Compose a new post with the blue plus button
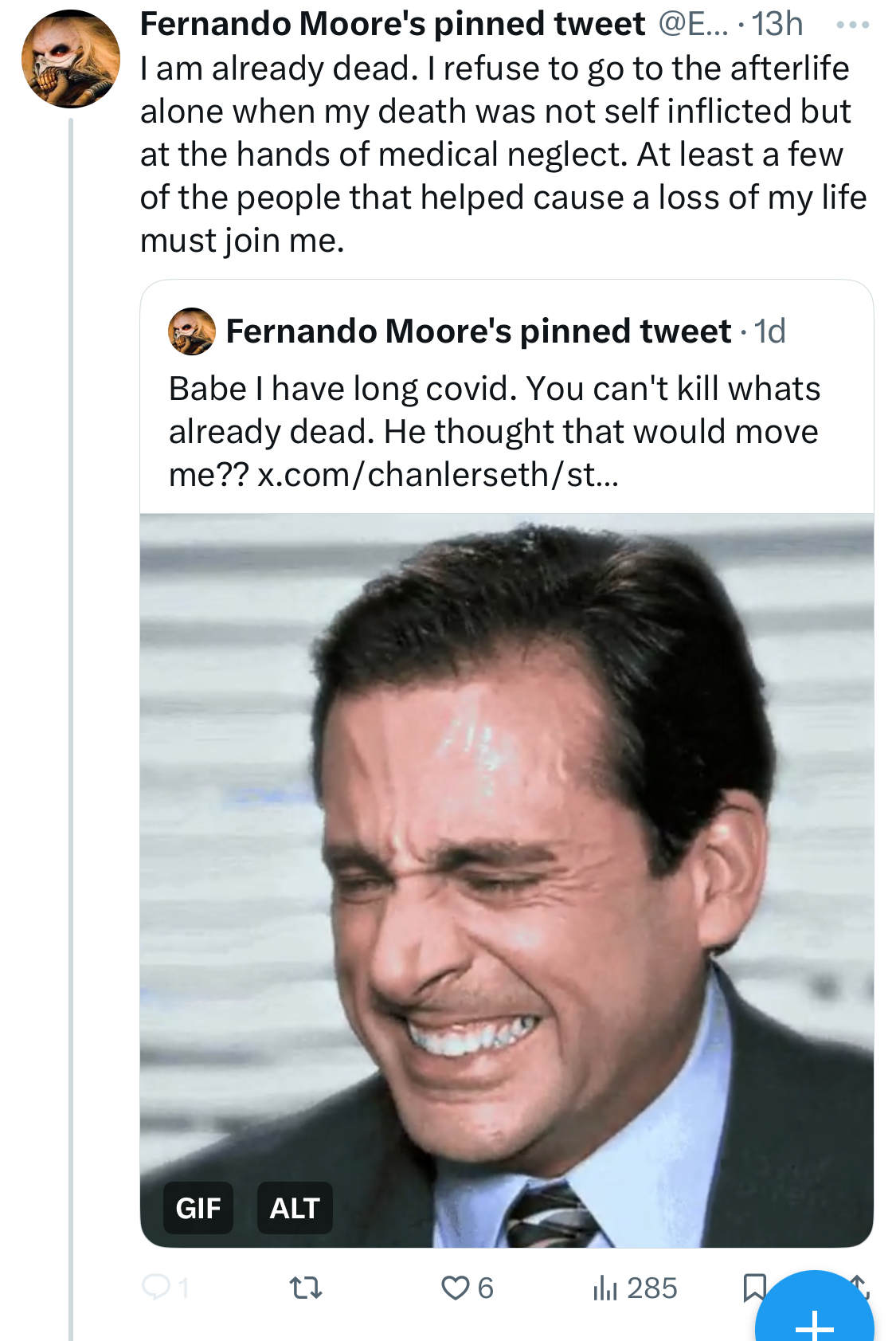 coord(814,1307)
